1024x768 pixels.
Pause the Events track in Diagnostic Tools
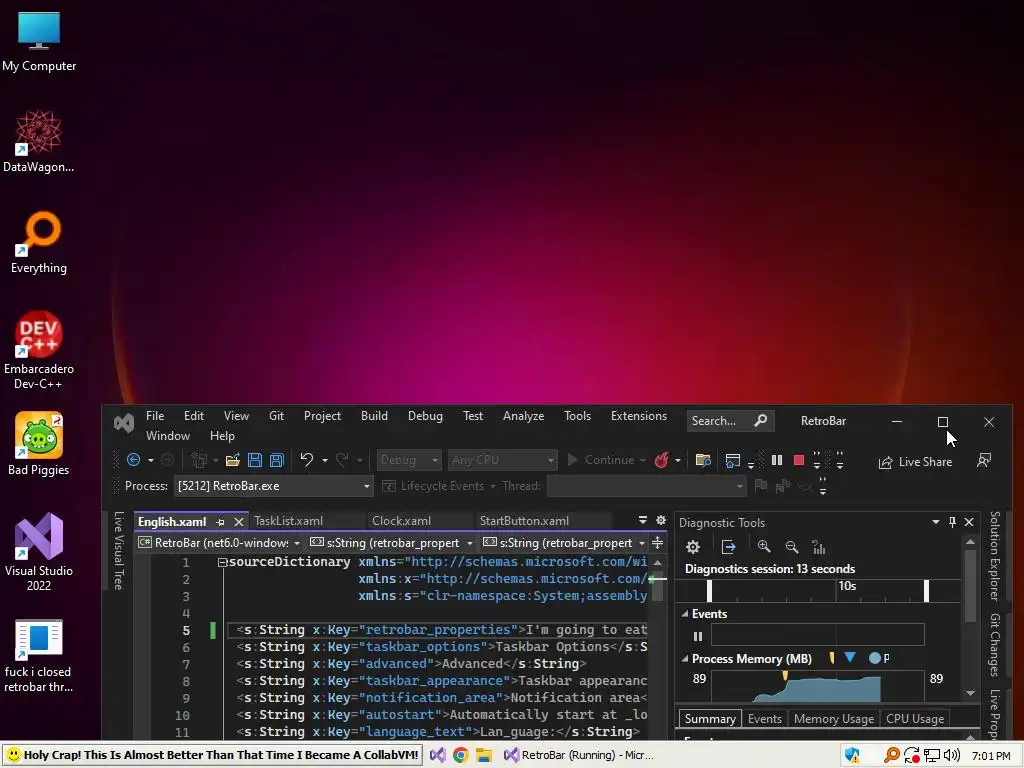click(x=697, y=636)
